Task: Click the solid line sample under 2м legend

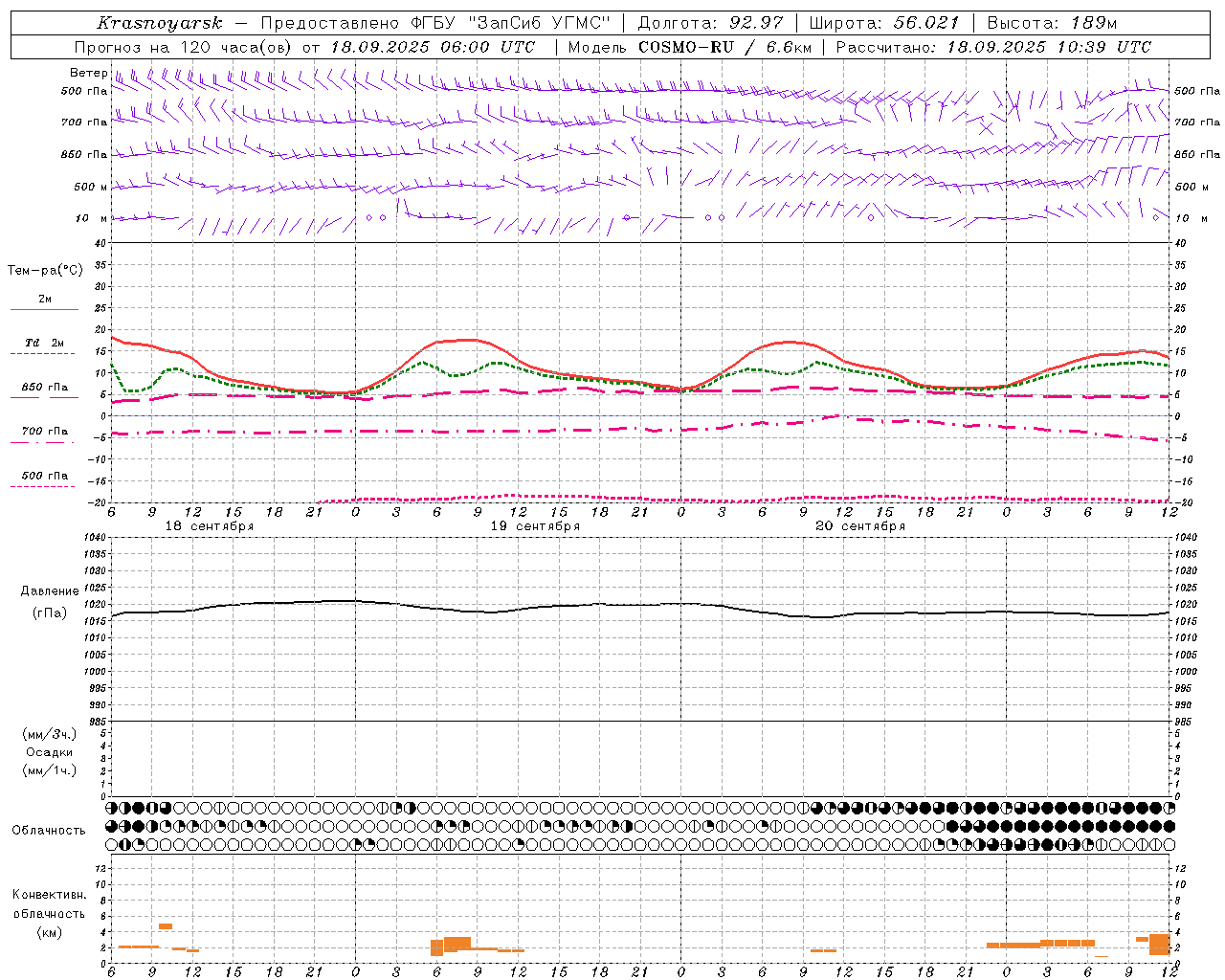Action: (44, 310)
